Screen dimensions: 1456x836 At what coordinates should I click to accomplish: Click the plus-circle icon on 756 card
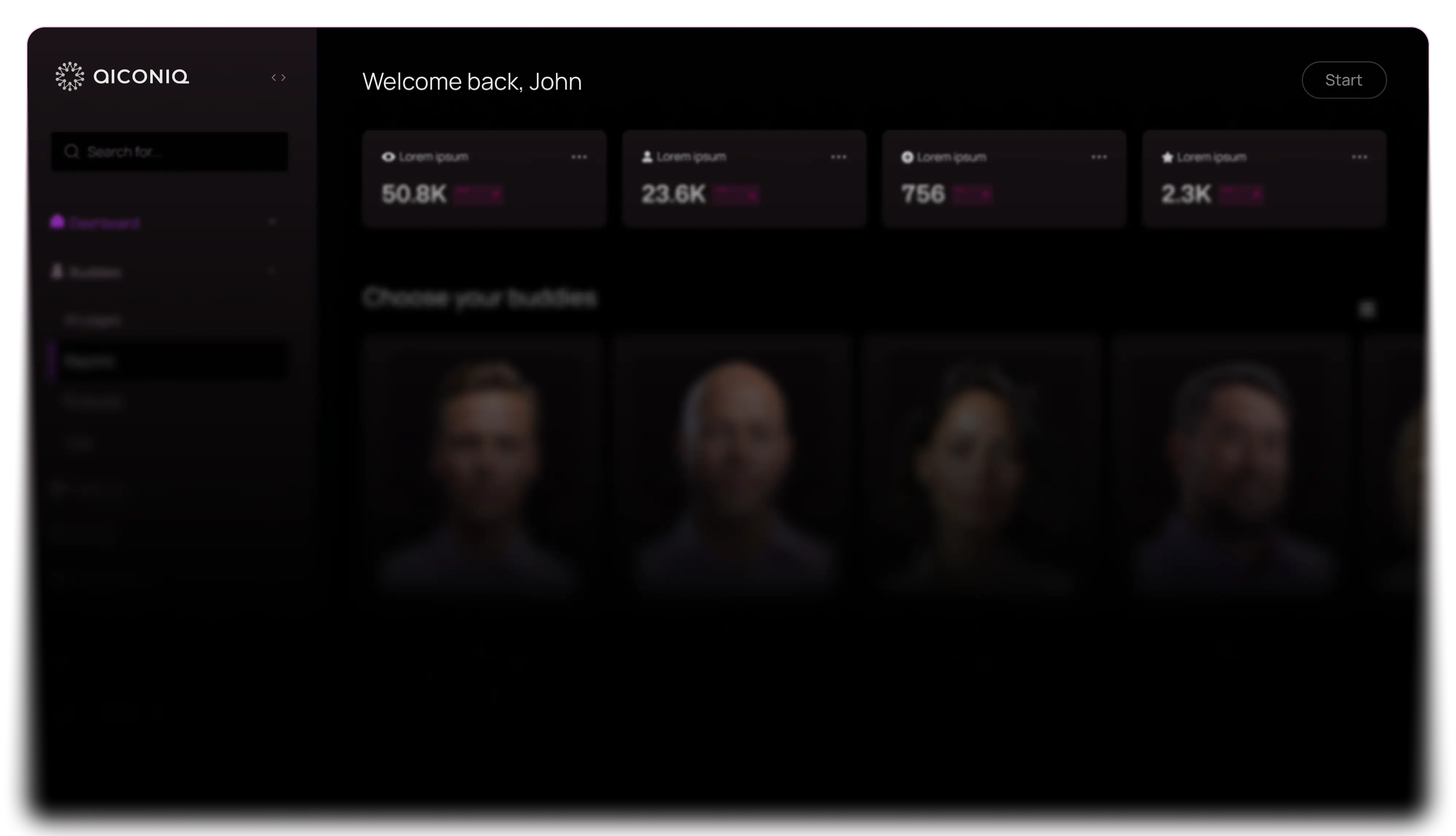(908, 157)
